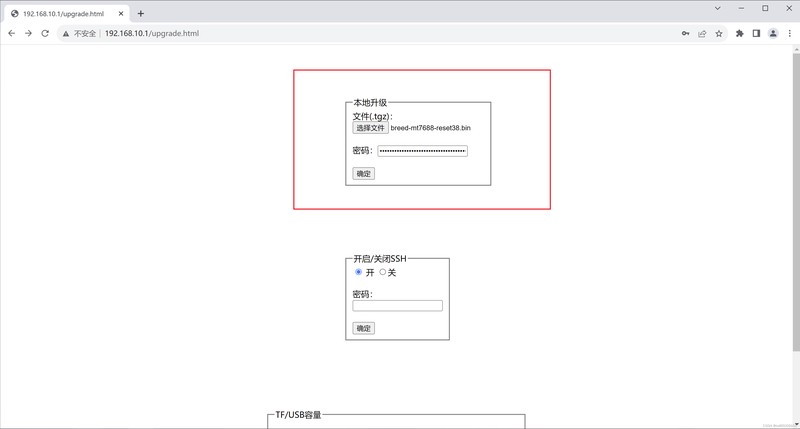Select 开 SSH radio button

tap(358, 272)
